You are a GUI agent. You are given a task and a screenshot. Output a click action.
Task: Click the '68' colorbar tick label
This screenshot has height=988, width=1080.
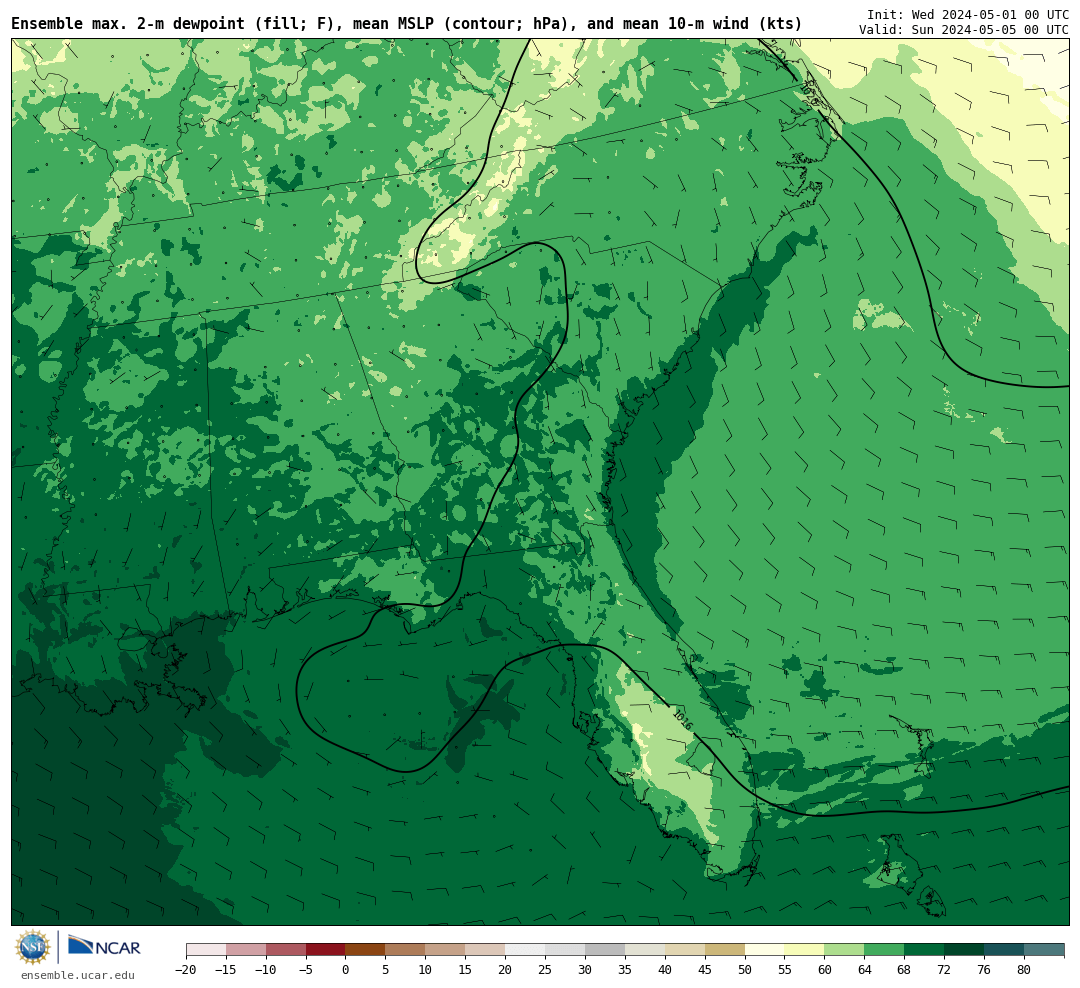[904, 970]
